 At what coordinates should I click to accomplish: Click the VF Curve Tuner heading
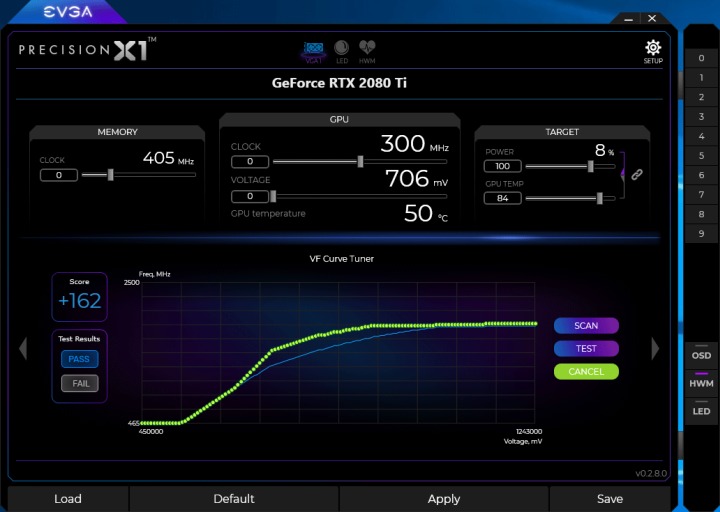point(342,259)
